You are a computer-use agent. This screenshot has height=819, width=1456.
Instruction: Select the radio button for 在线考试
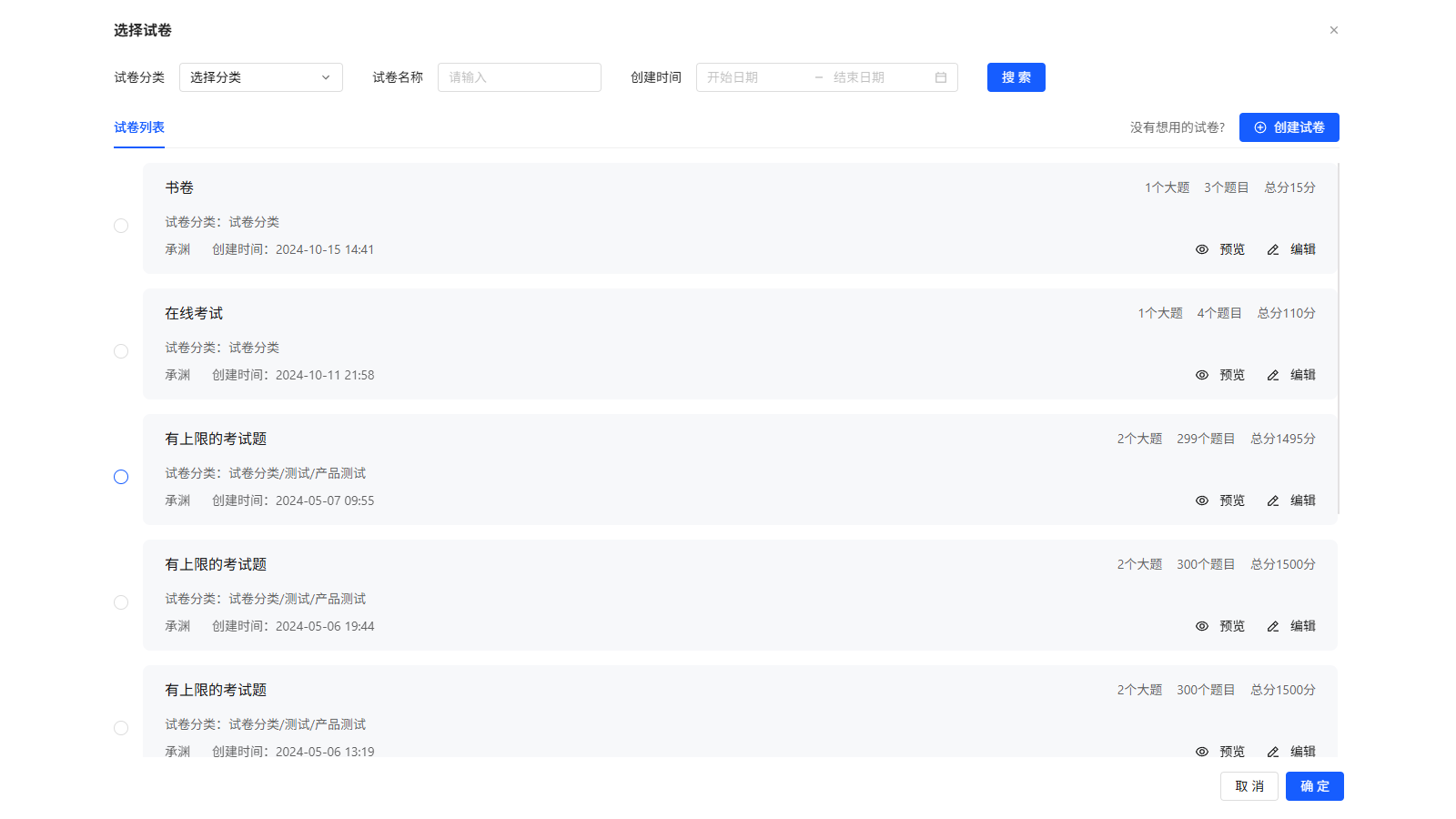[x=121, y=350]
